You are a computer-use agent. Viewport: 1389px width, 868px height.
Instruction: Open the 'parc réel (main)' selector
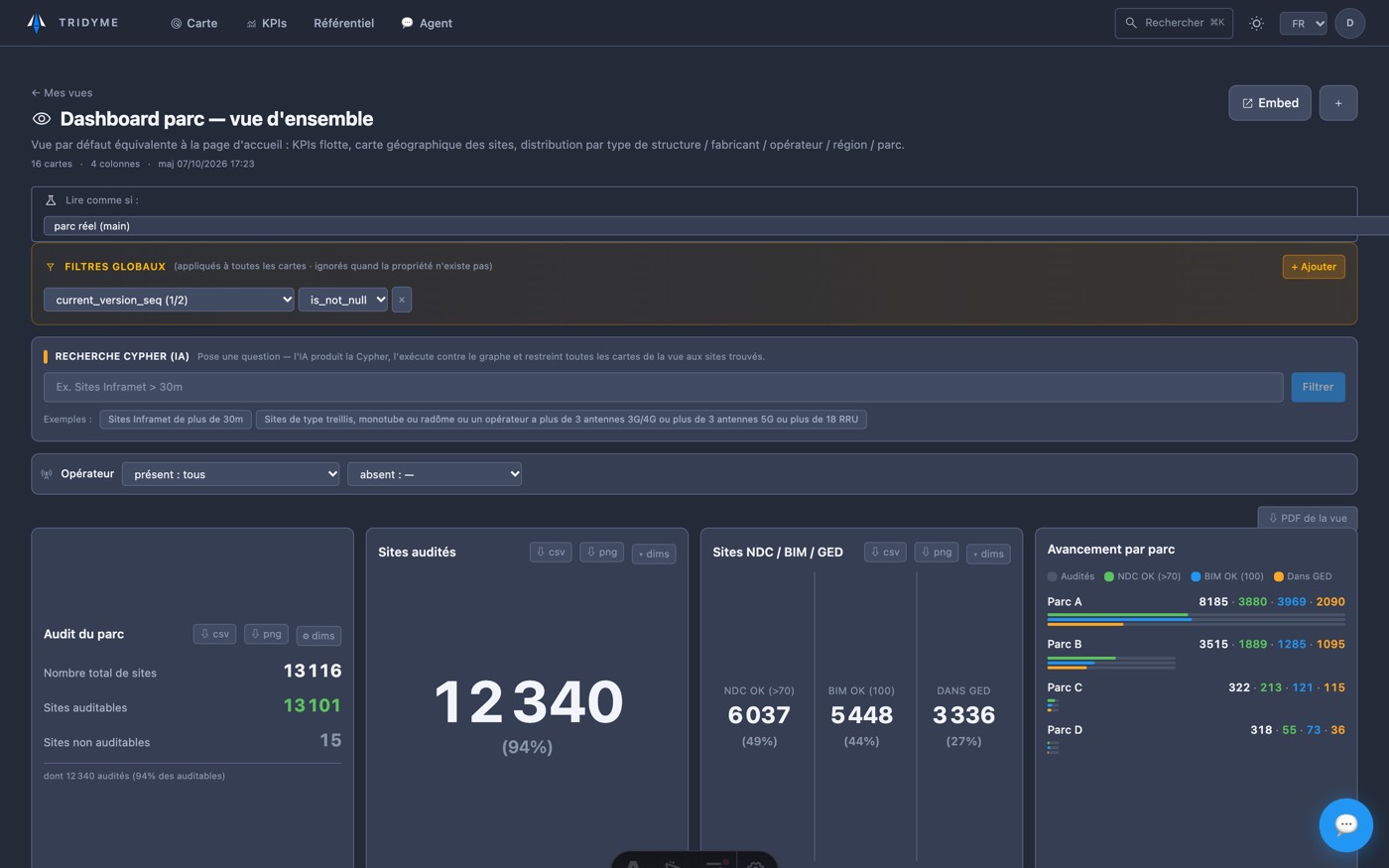[x=716, y=226]
